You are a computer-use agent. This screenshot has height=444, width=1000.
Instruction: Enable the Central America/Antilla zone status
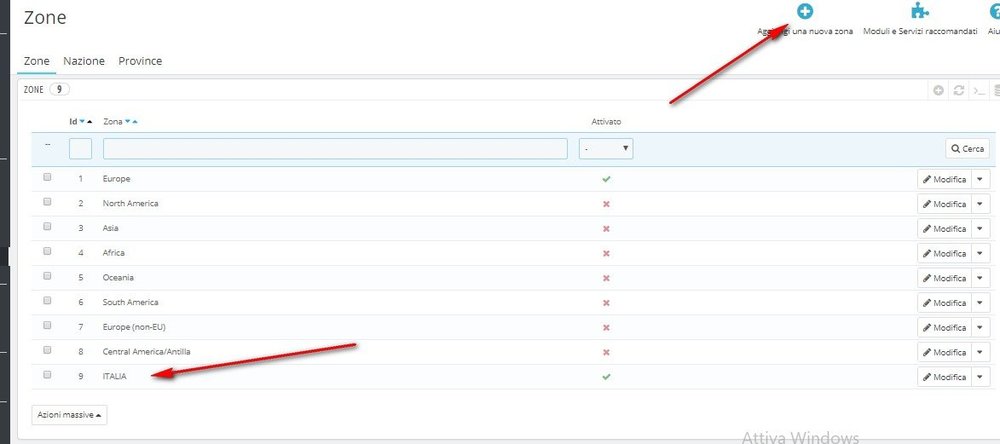606,352
